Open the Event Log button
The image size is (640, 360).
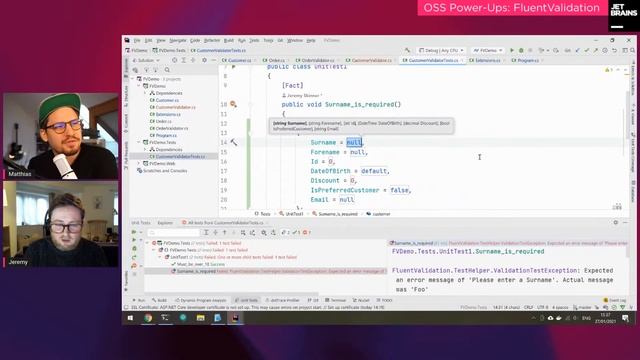tap(615, 300)
